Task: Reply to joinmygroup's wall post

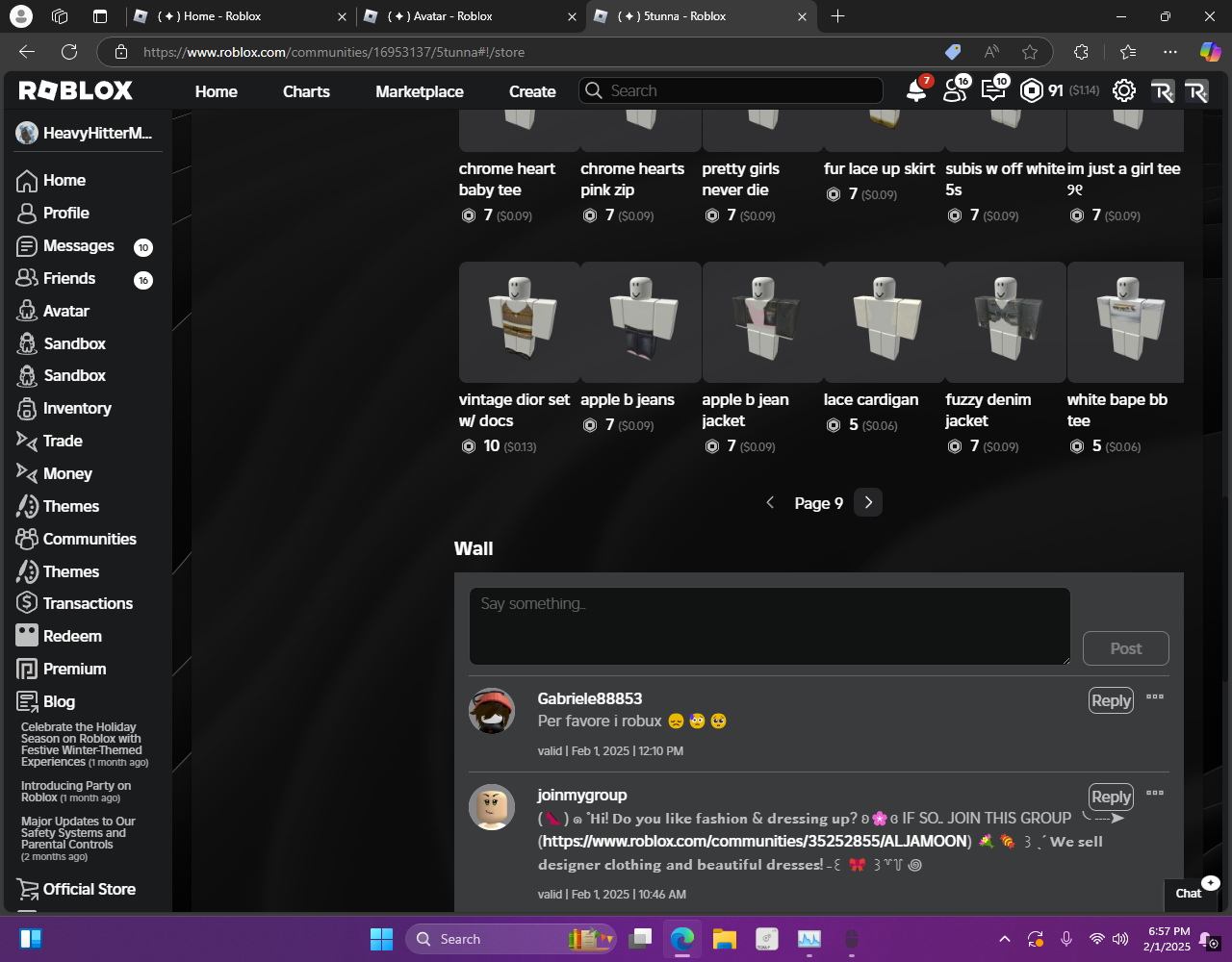Action: (1111, 797)
